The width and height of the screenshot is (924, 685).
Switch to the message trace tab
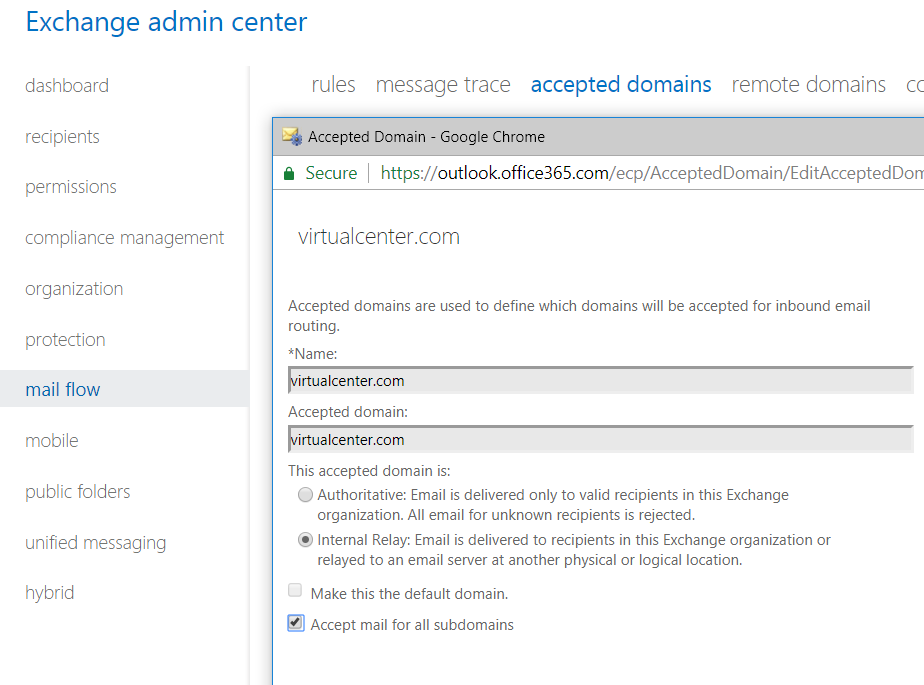click(443, 85)
